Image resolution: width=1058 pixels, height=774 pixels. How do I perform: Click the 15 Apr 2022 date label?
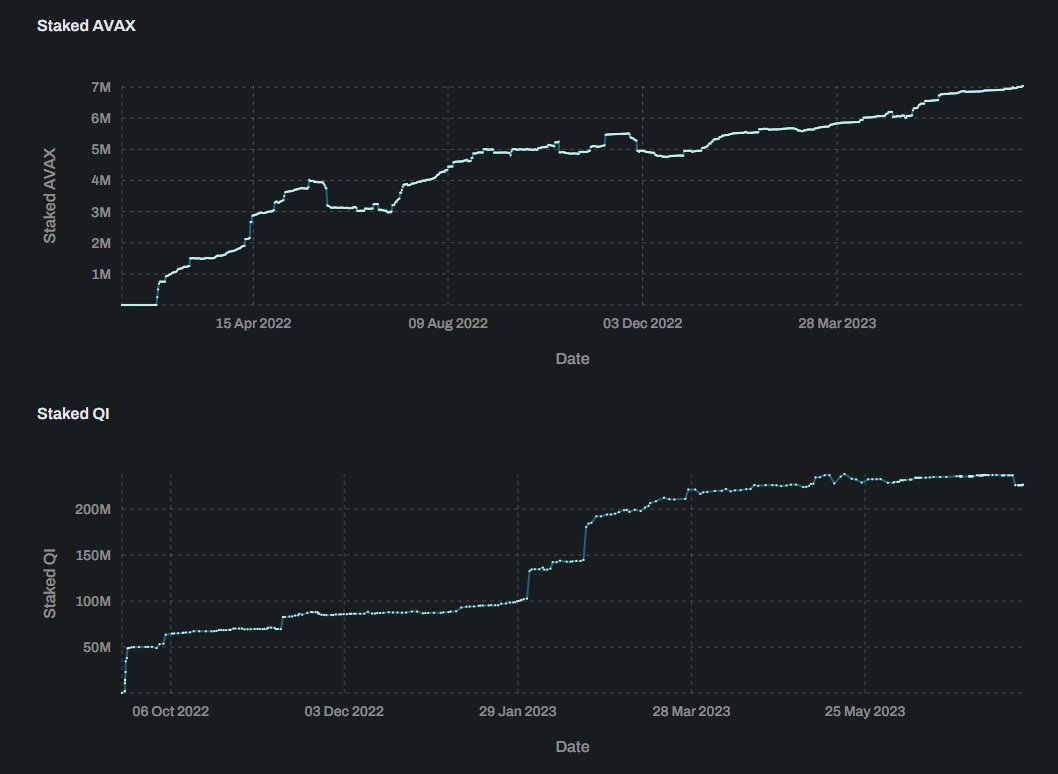click(253, 323)
